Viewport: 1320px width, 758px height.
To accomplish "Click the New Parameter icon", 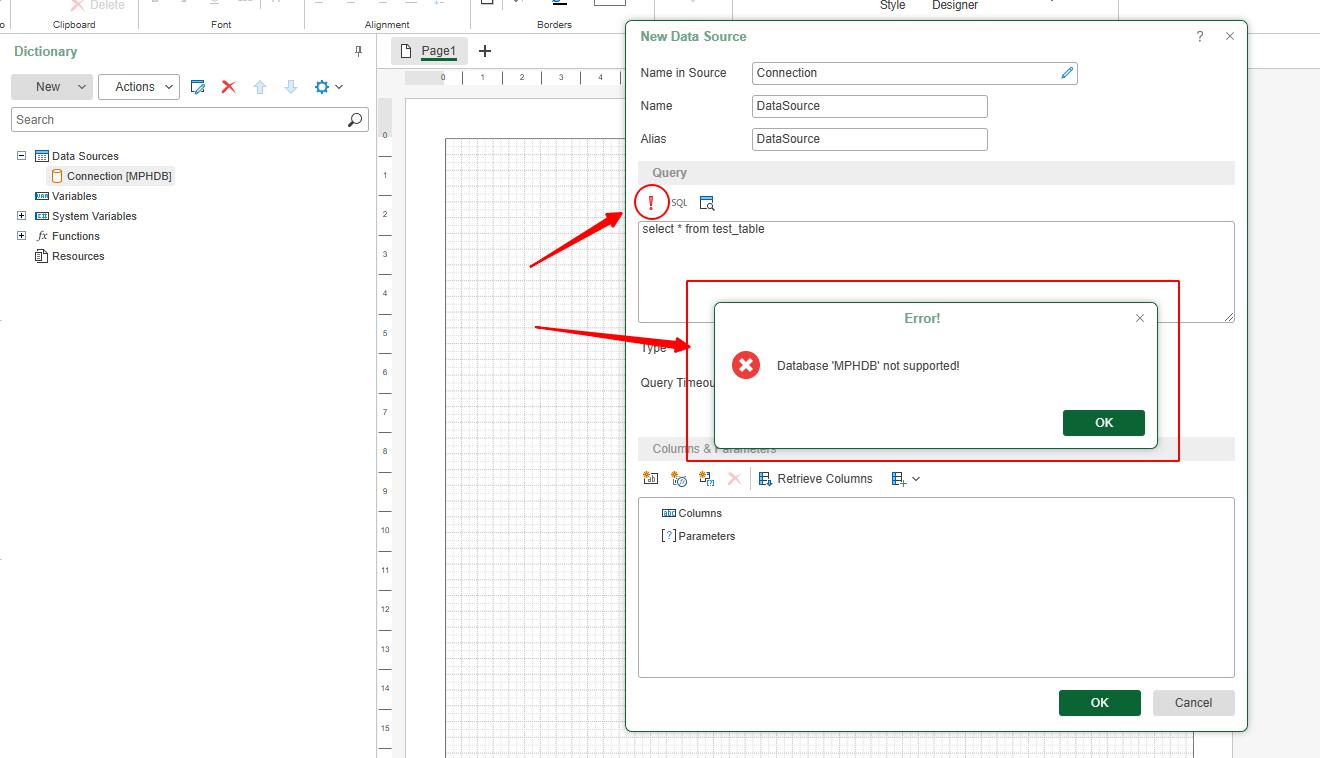I will tap(707, 479).
